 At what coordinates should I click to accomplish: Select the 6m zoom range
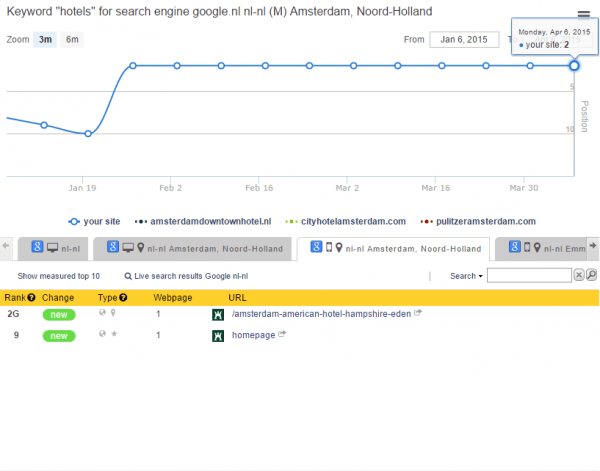tap(73, 40)
